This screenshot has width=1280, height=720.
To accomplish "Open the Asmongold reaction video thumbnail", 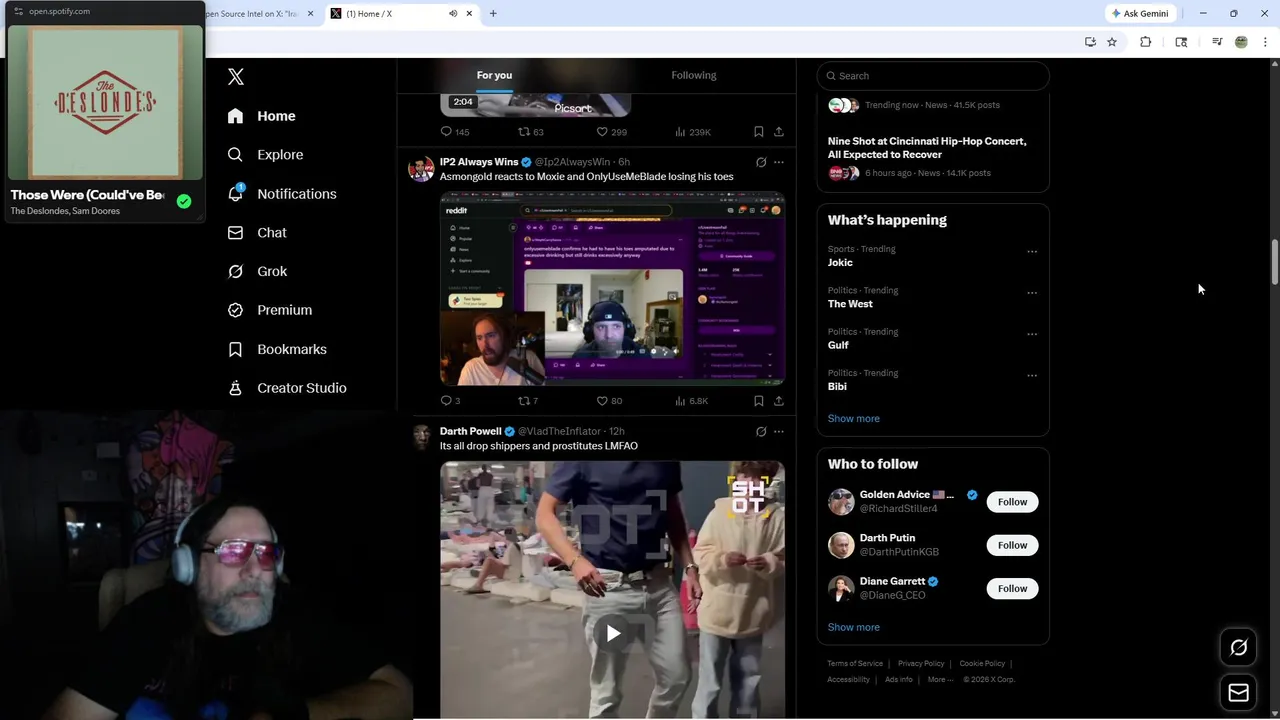I will 612,289.
